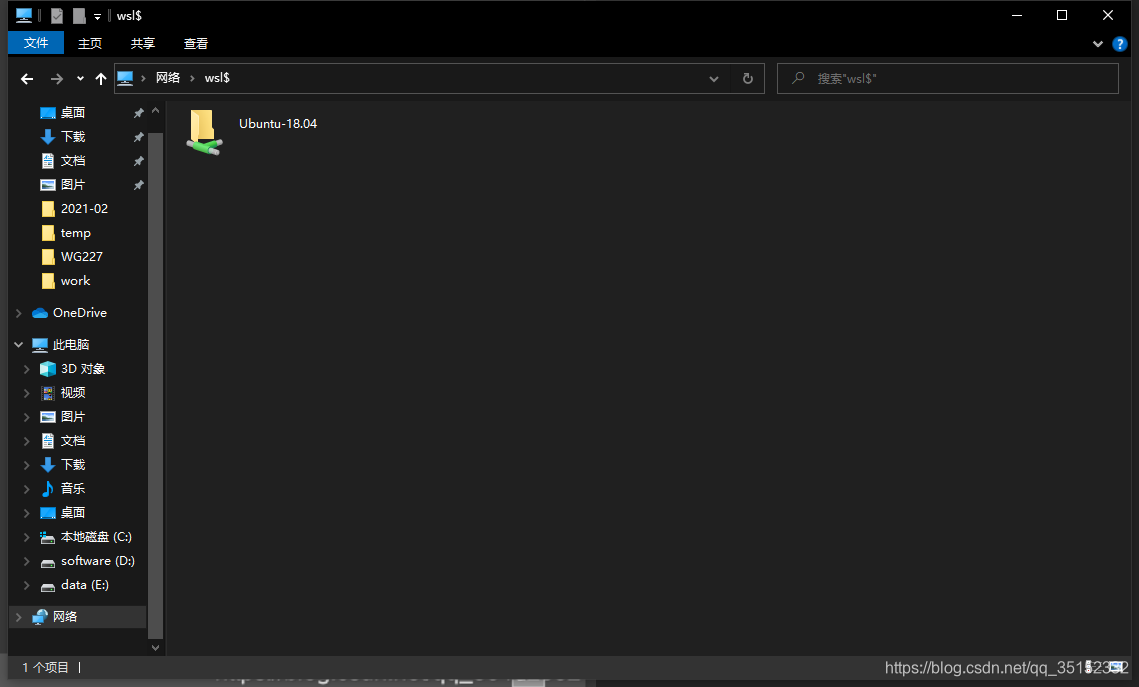Go forward with the right arrow
This screenshot has width=1139, height=687.
pos(56,78)
